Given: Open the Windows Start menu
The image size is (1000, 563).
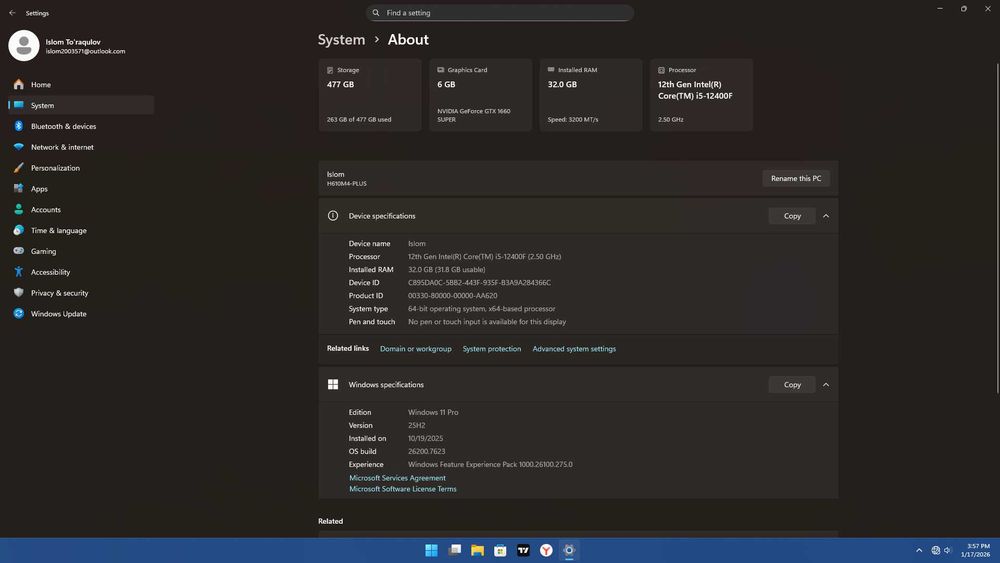Looking at the screenshot, I should 431,550.
